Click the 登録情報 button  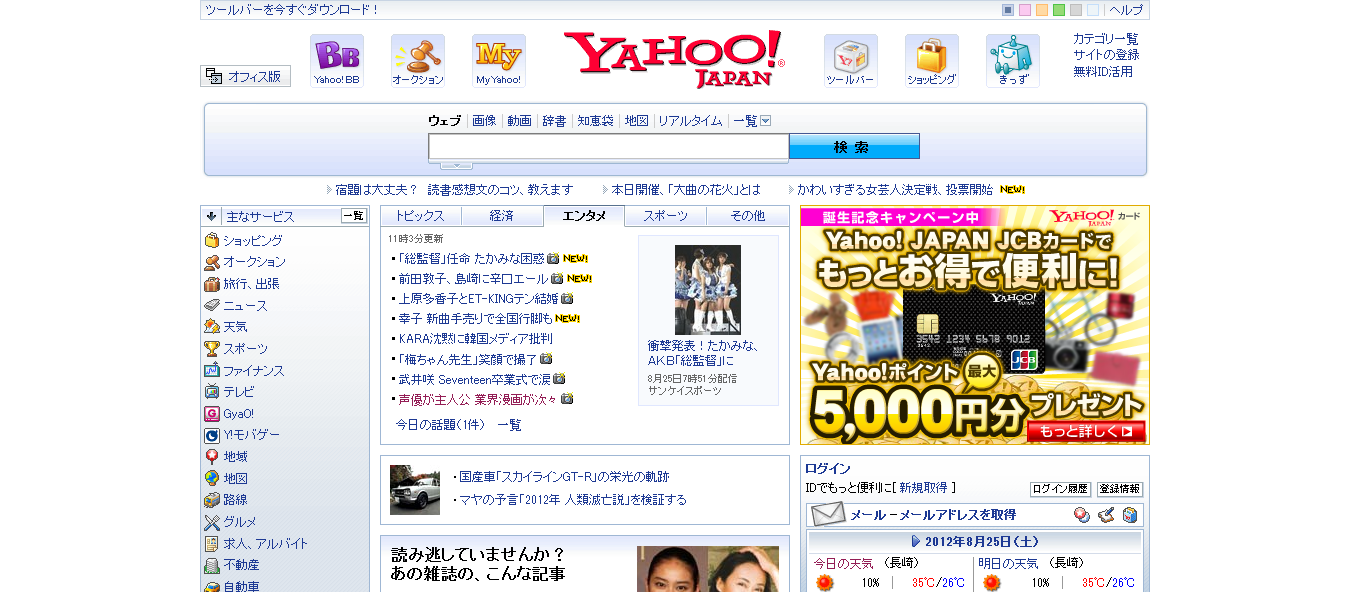click(1120, 489)
